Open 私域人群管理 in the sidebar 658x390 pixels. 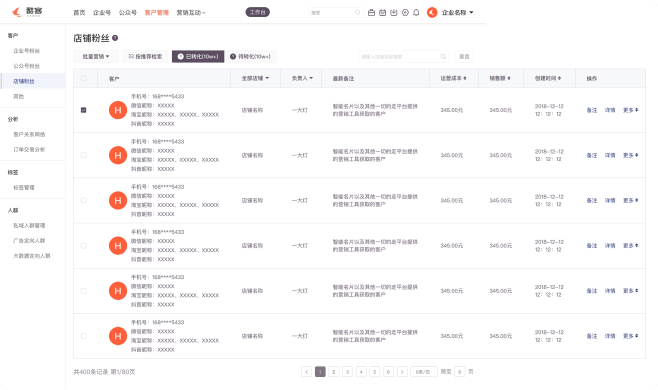[29, 225]
